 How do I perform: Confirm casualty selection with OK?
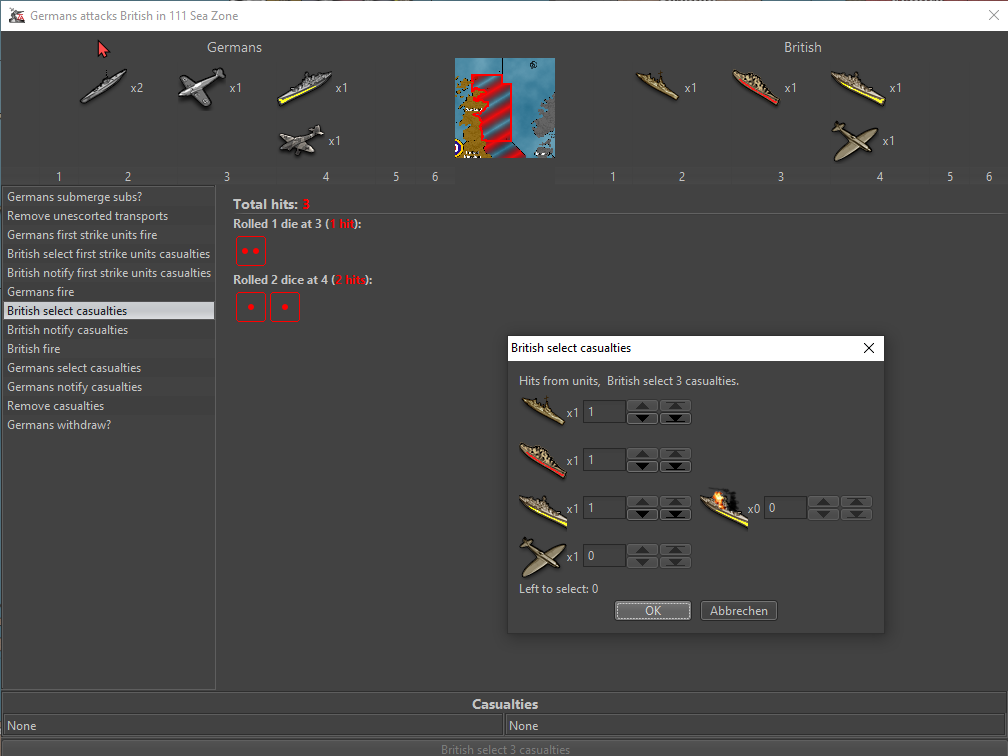tap(652, 611)
